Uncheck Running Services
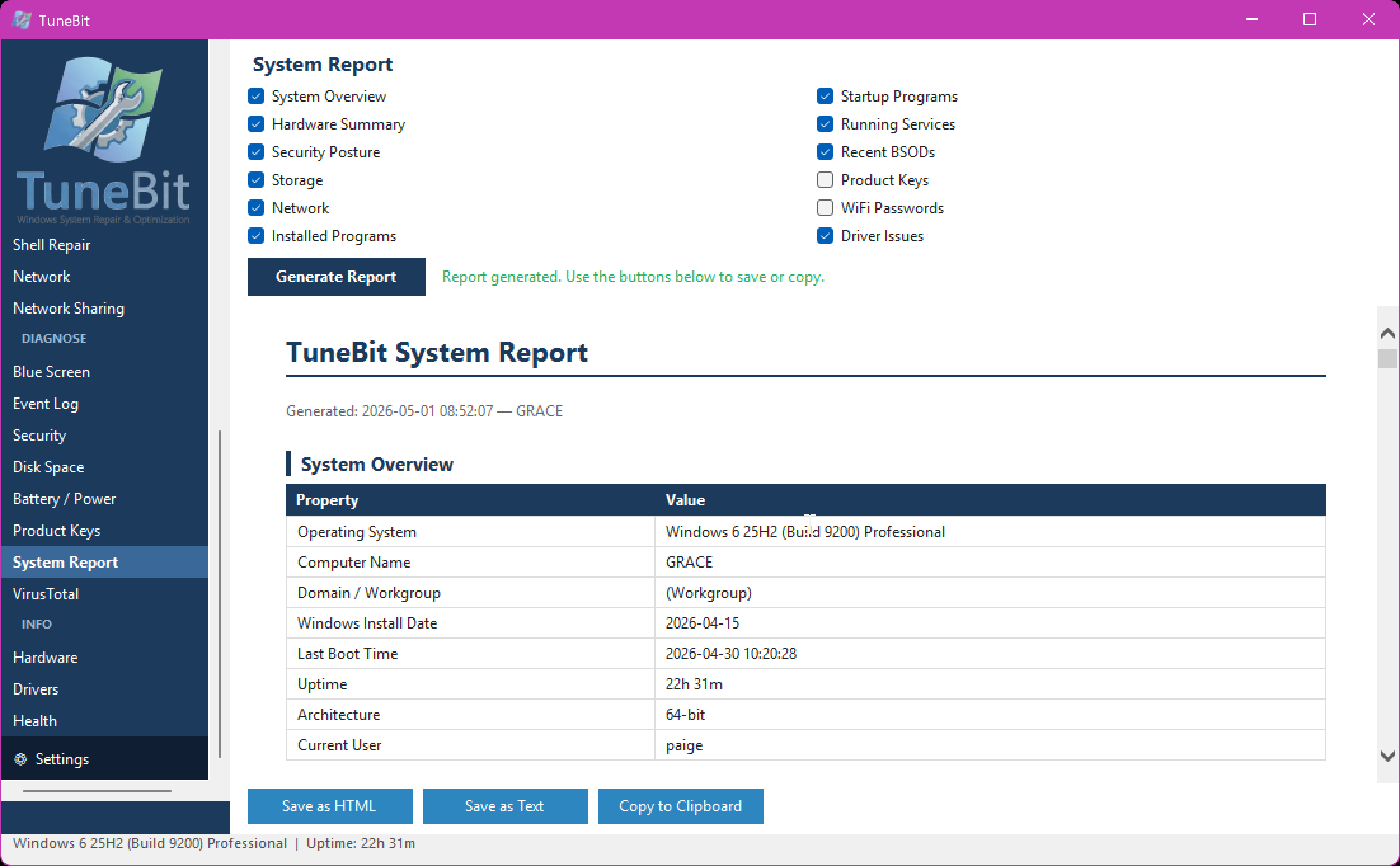Viewport: 1400px width, 866px height. (825, 124)
